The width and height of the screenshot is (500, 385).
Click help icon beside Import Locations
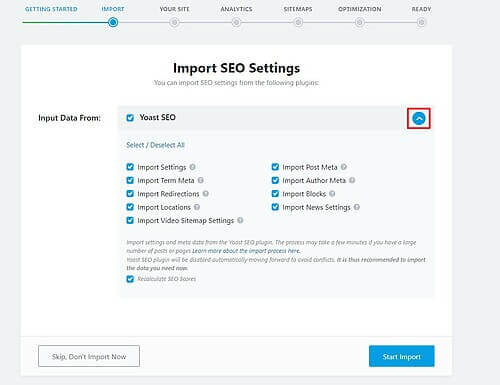coord(197,207)
